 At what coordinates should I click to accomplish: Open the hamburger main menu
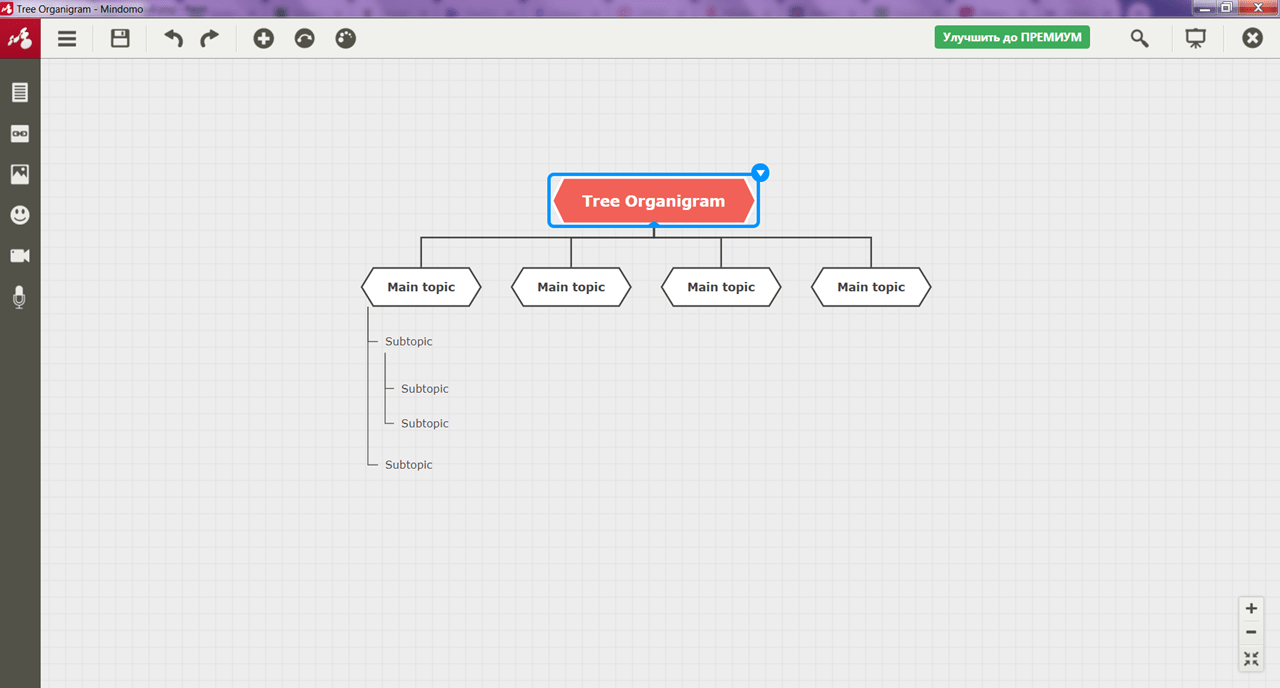pyautogui.click(x=67, y=39)
